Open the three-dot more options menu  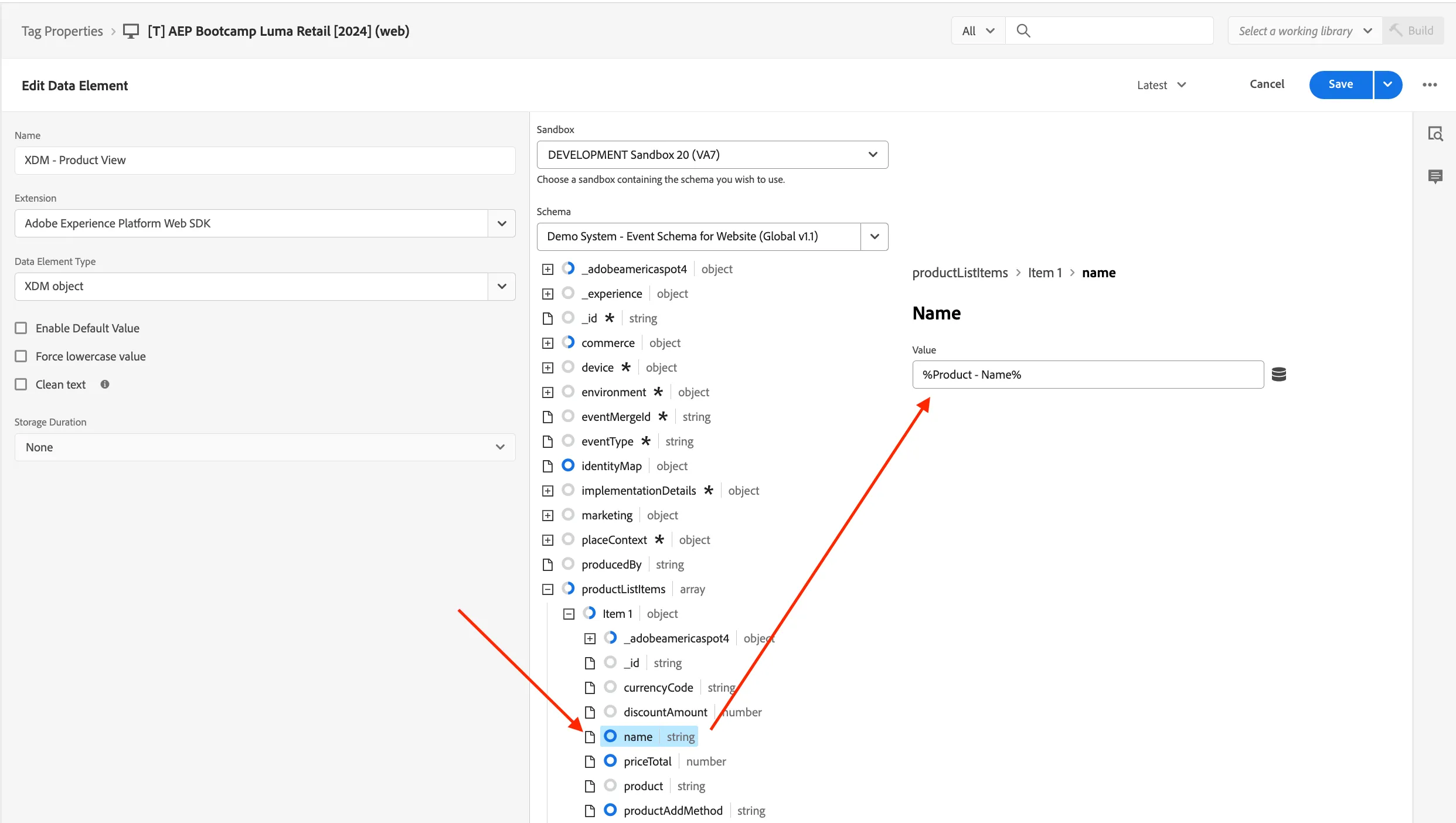pyautogui.click(x=1430, y=85)
